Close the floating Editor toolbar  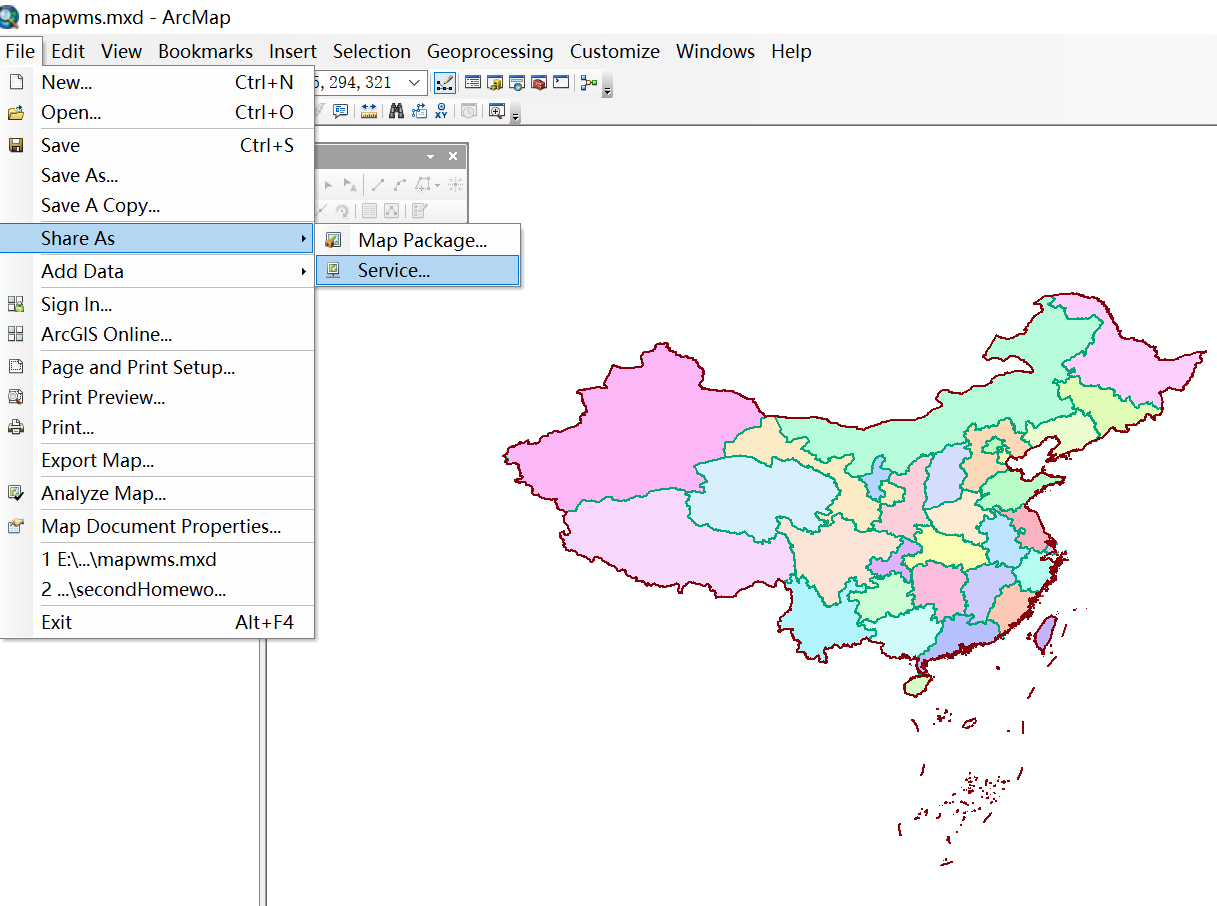[x=453, y=156]
